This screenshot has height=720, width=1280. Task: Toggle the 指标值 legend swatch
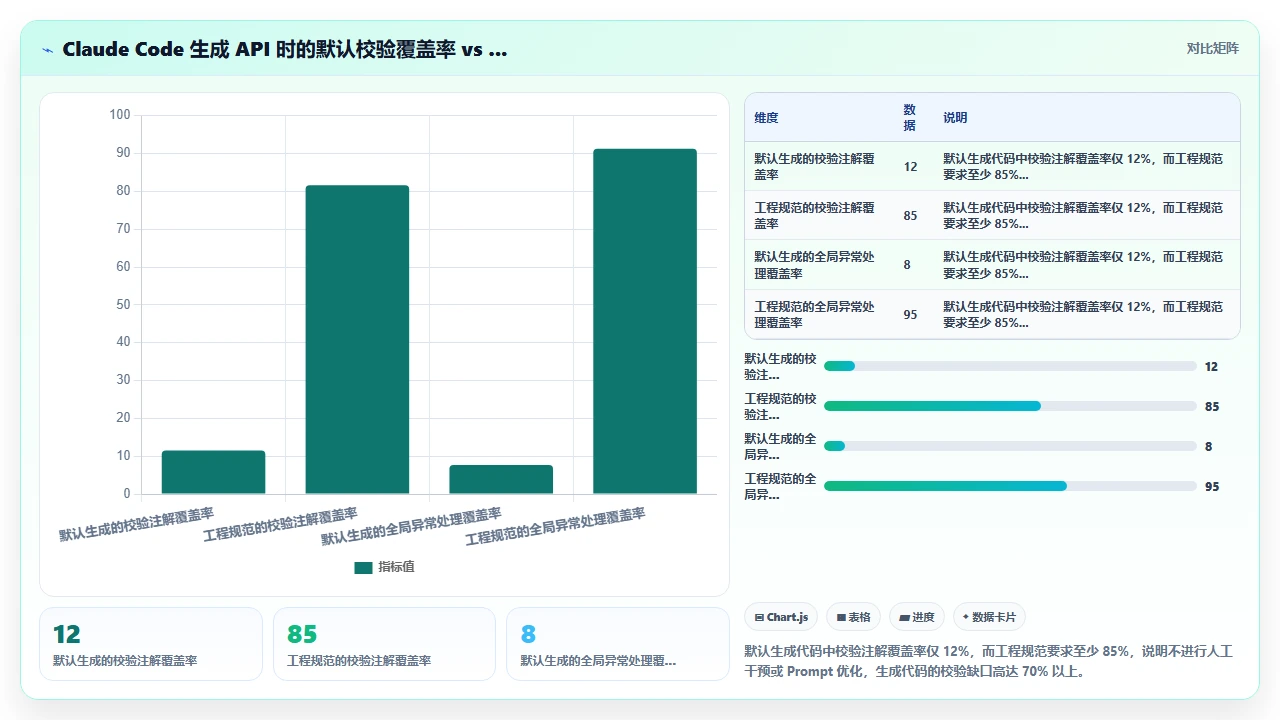click(363, 567)
